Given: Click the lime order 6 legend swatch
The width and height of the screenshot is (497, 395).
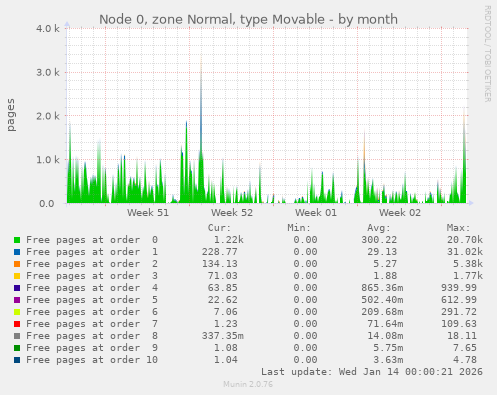Looking at the screenshot, I should 17,312.
